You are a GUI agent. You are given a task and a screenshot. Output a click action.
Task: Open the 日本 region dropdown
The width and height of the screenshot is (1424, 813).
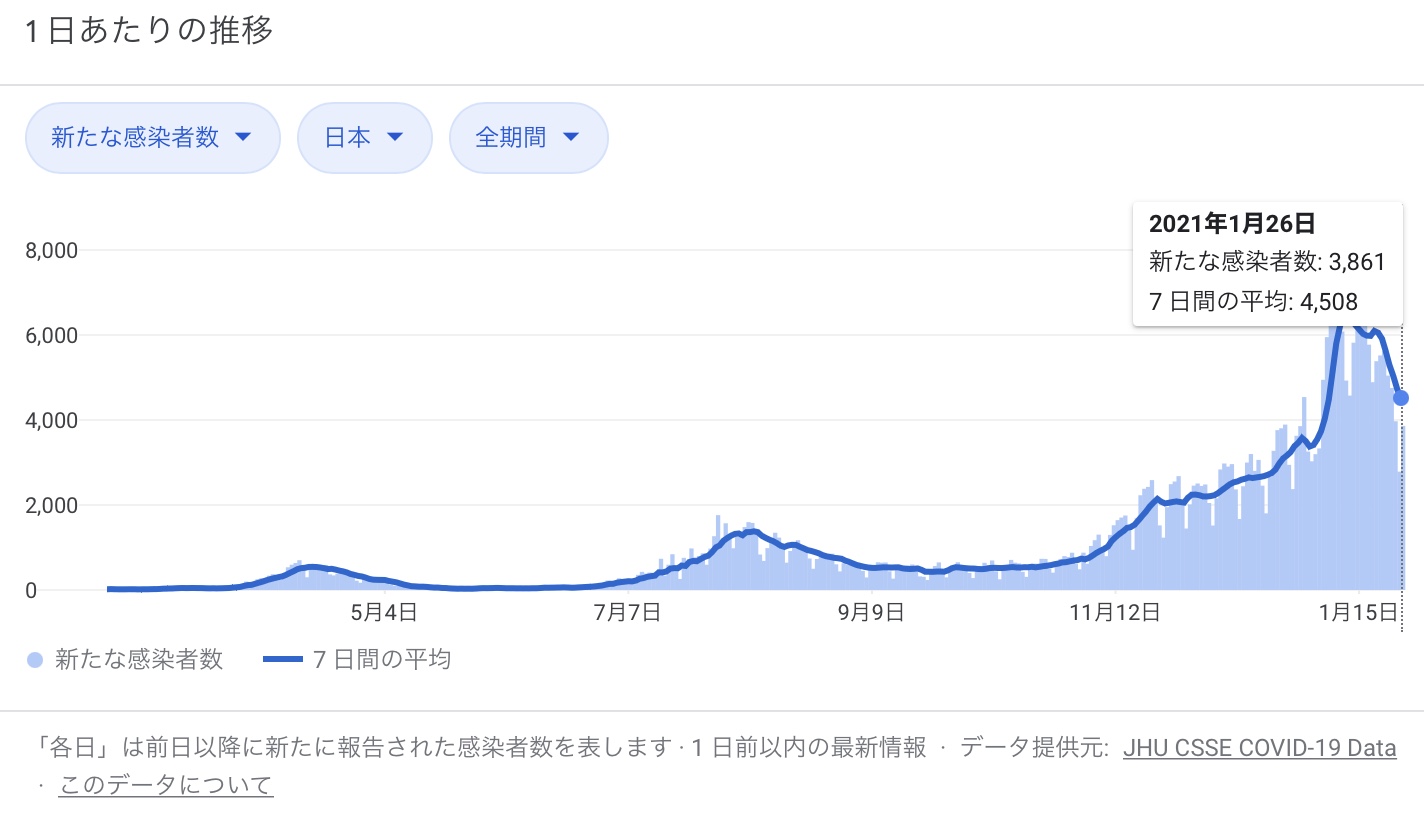click(x=364, y=138)
